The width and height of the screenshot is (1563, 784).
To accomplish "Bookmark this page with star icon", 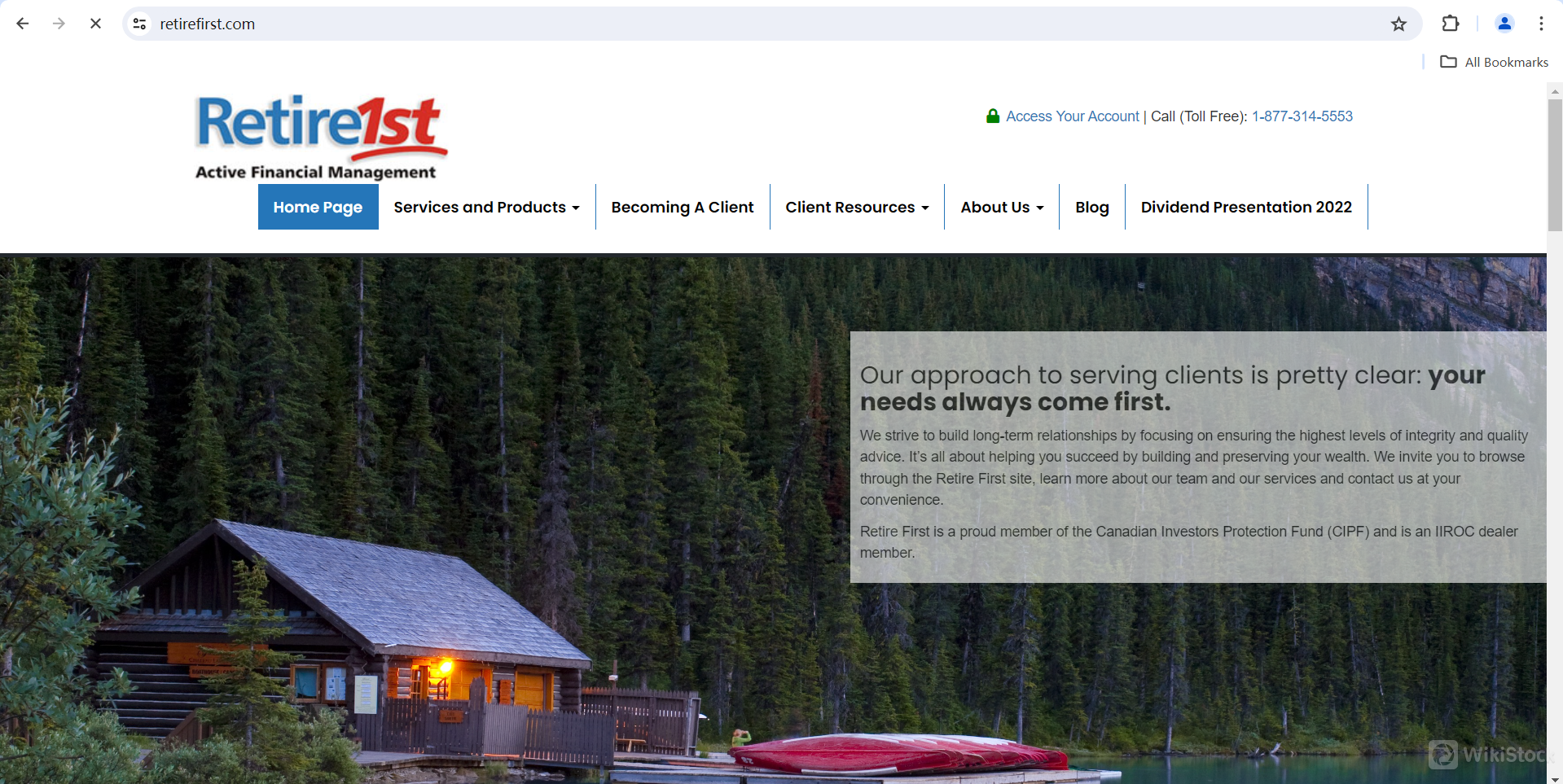I will tap(1398, 24).
